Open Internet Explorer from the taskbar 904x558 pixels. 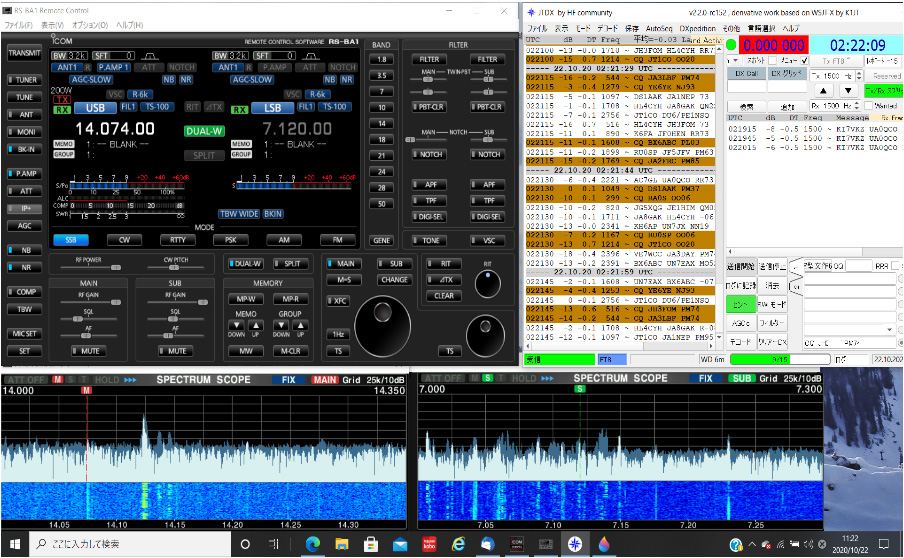[458, 544]
